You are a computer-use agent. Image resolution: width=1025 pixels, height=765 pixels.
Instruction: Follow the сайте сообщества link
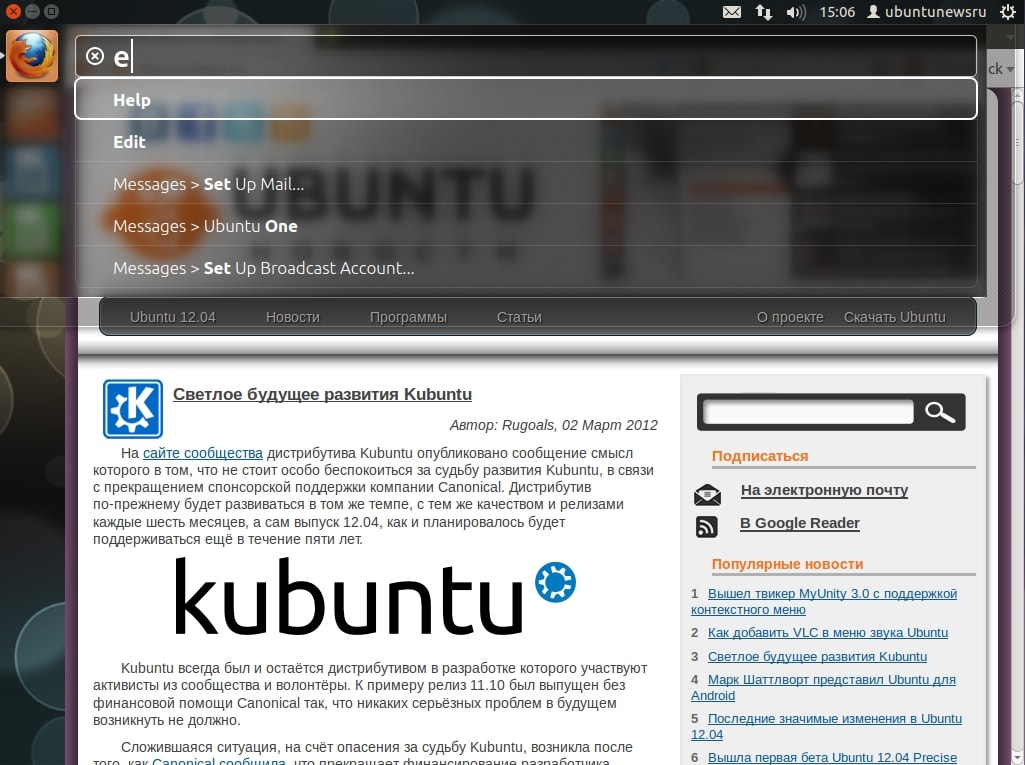point(203,453)
